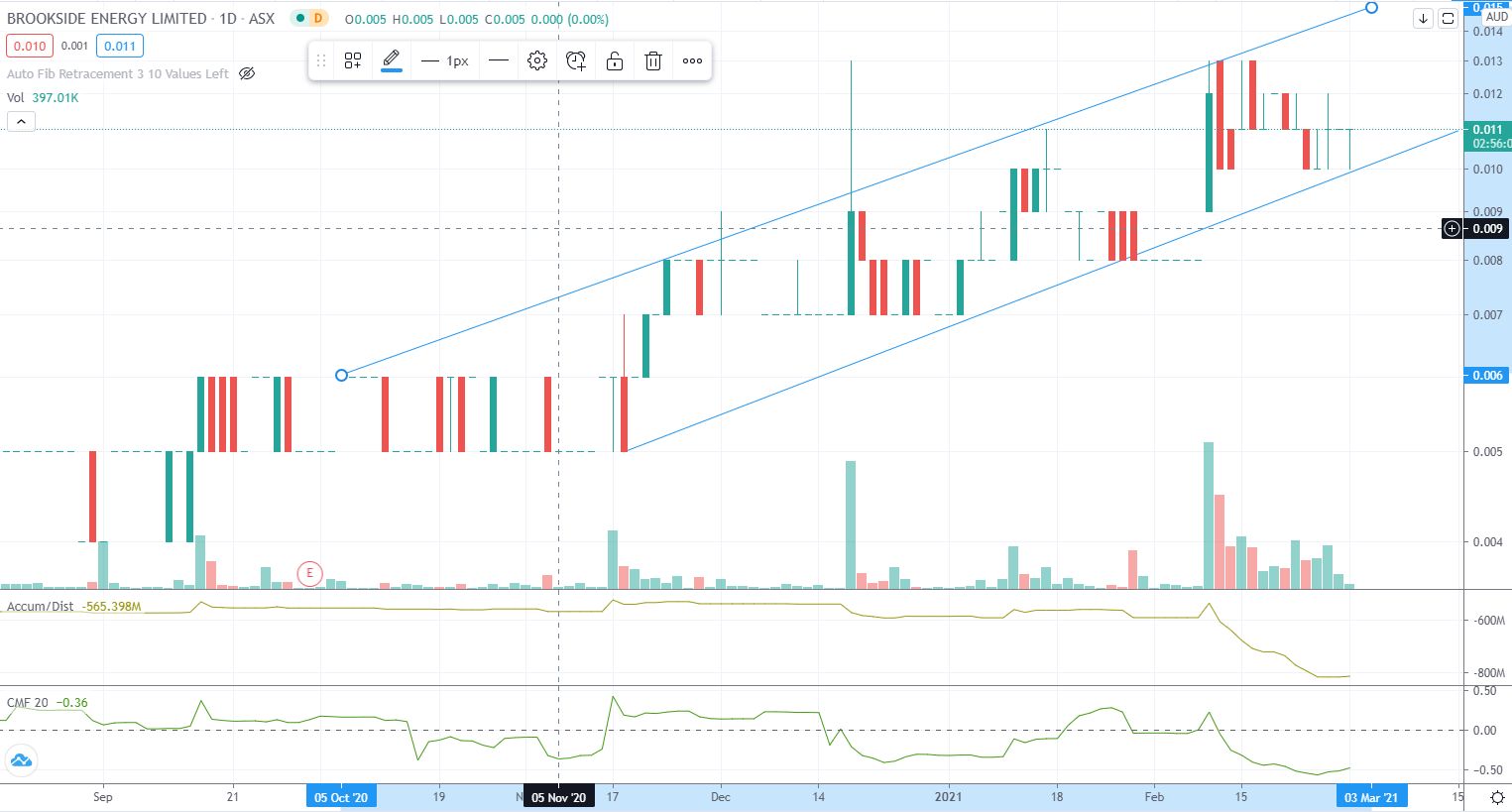Viewport: 1512px width, 812px height.
Task: Collapse the indicator legend chevron
Action: tap(21, 122)
